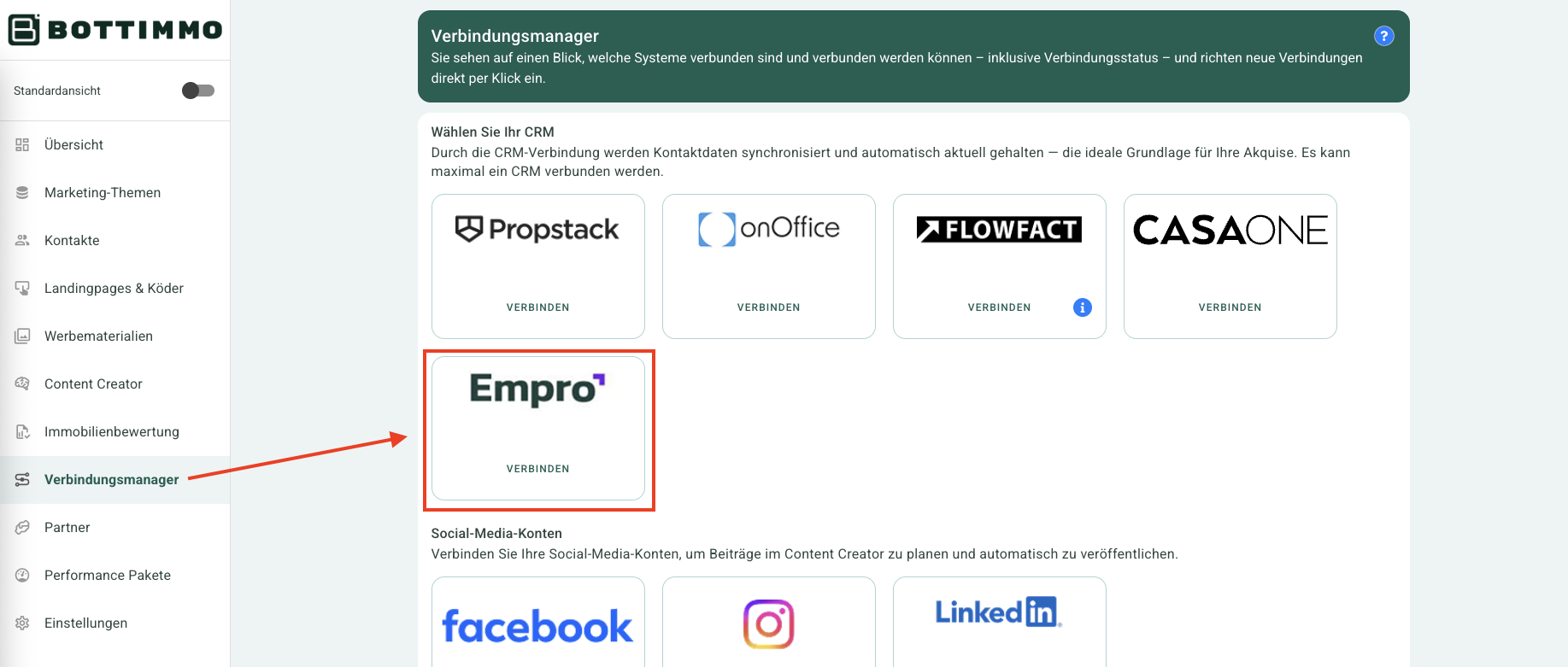Click the FLOWFACT blue info icon
The height and width of the screenshot is (667, 1568).
[1082, 307]
